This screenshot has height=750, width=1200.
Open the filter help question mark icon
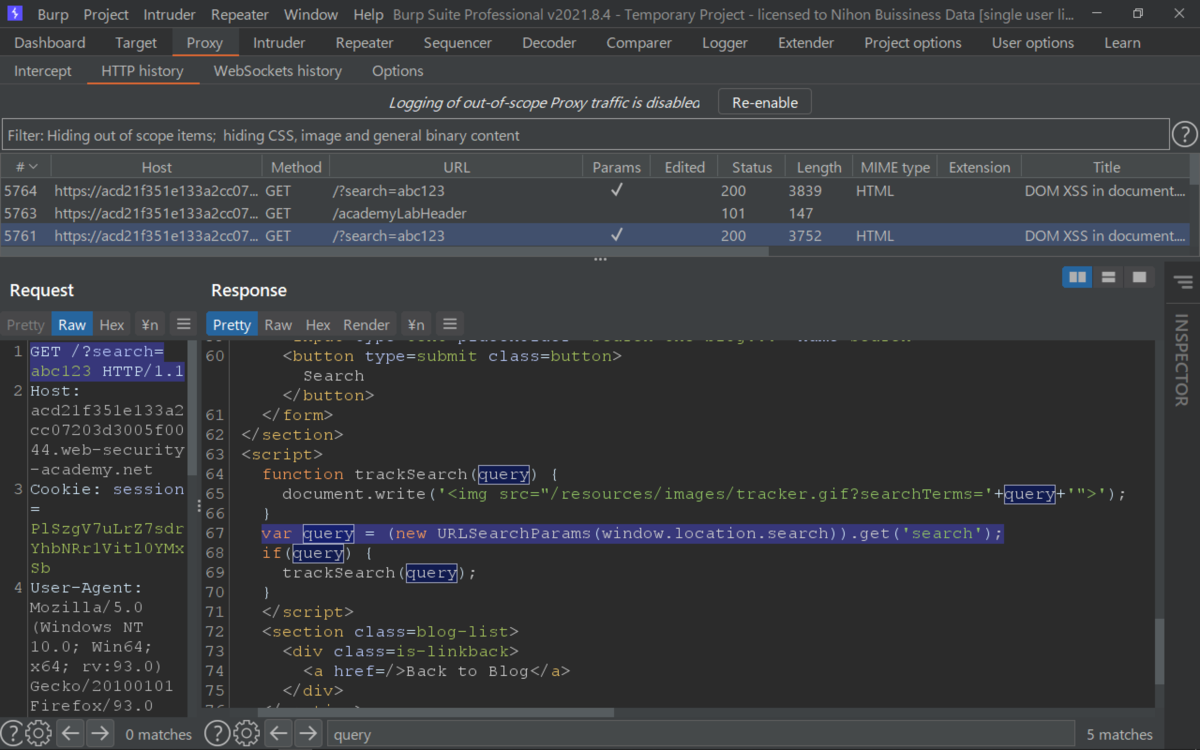[1184, 134]
